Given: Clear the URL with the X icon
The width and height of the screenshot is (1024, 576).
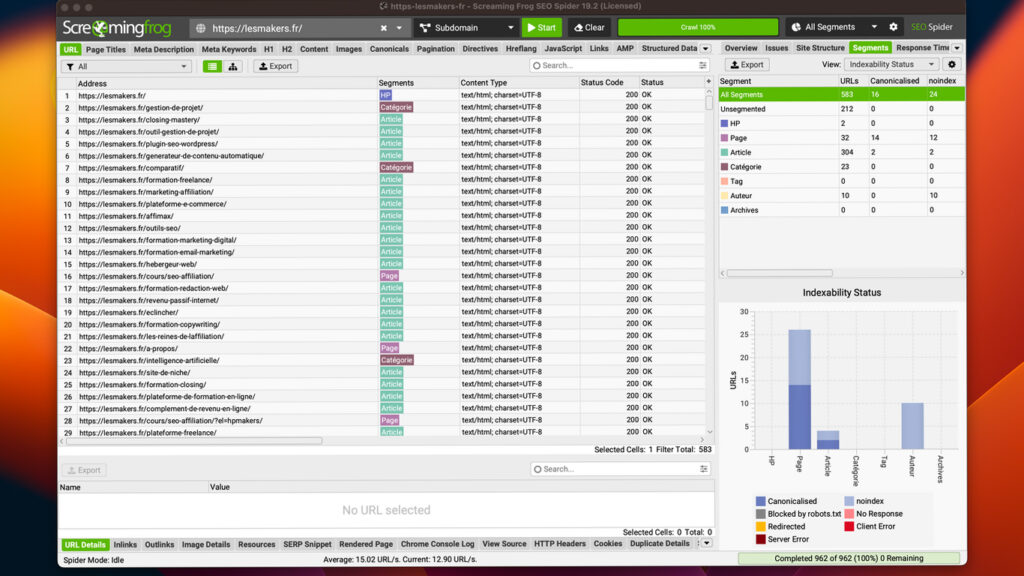Looking at the screenshot, I should point(383,28).
